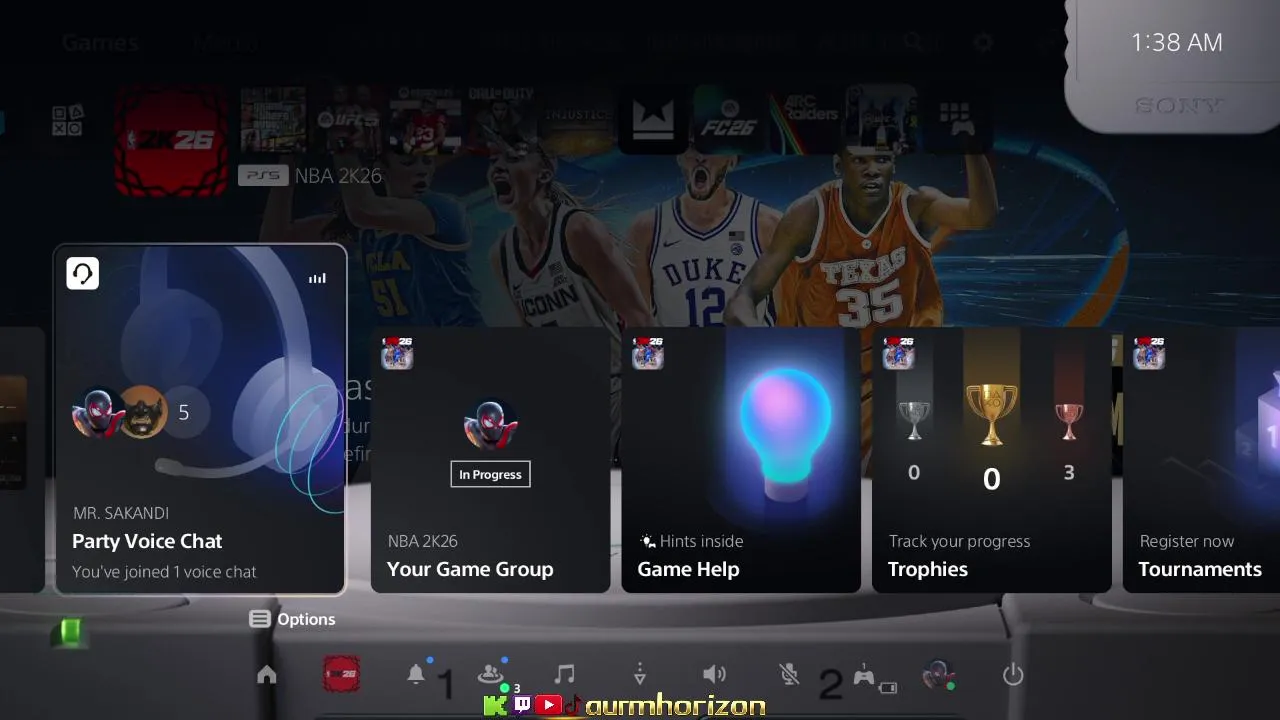Screen dimensions: 1280x720
Task: Click the PS5 NBA 2K26 title label
Action: tap(310, 176)
